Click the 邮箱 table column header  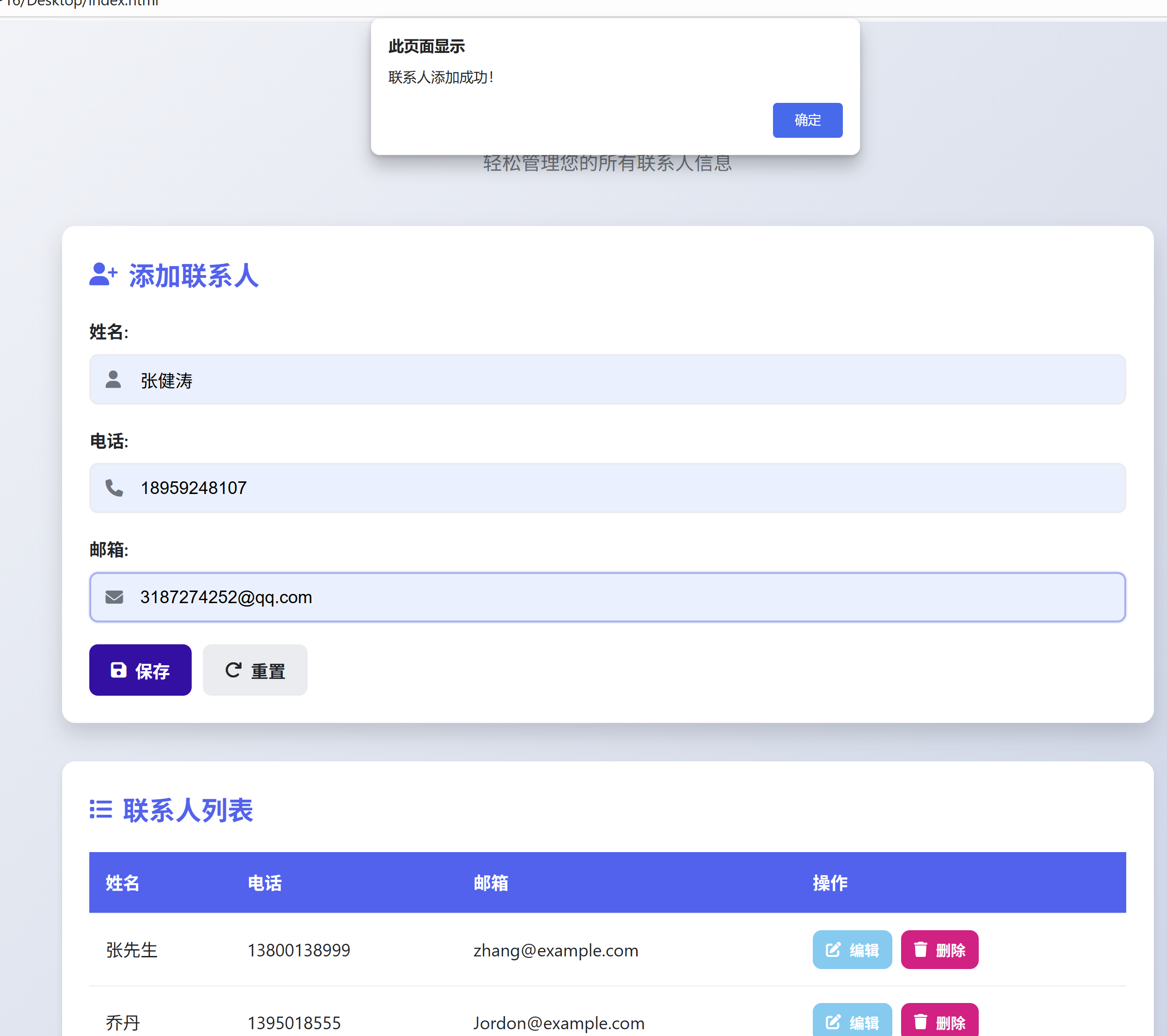[491, 883]
